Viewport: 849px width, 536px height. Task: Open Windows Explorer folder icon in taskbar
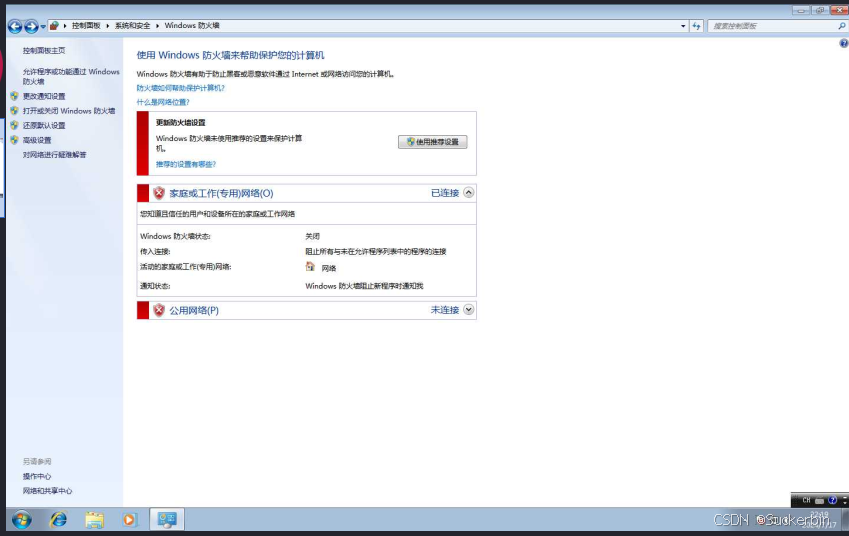[x=94, y=520]
